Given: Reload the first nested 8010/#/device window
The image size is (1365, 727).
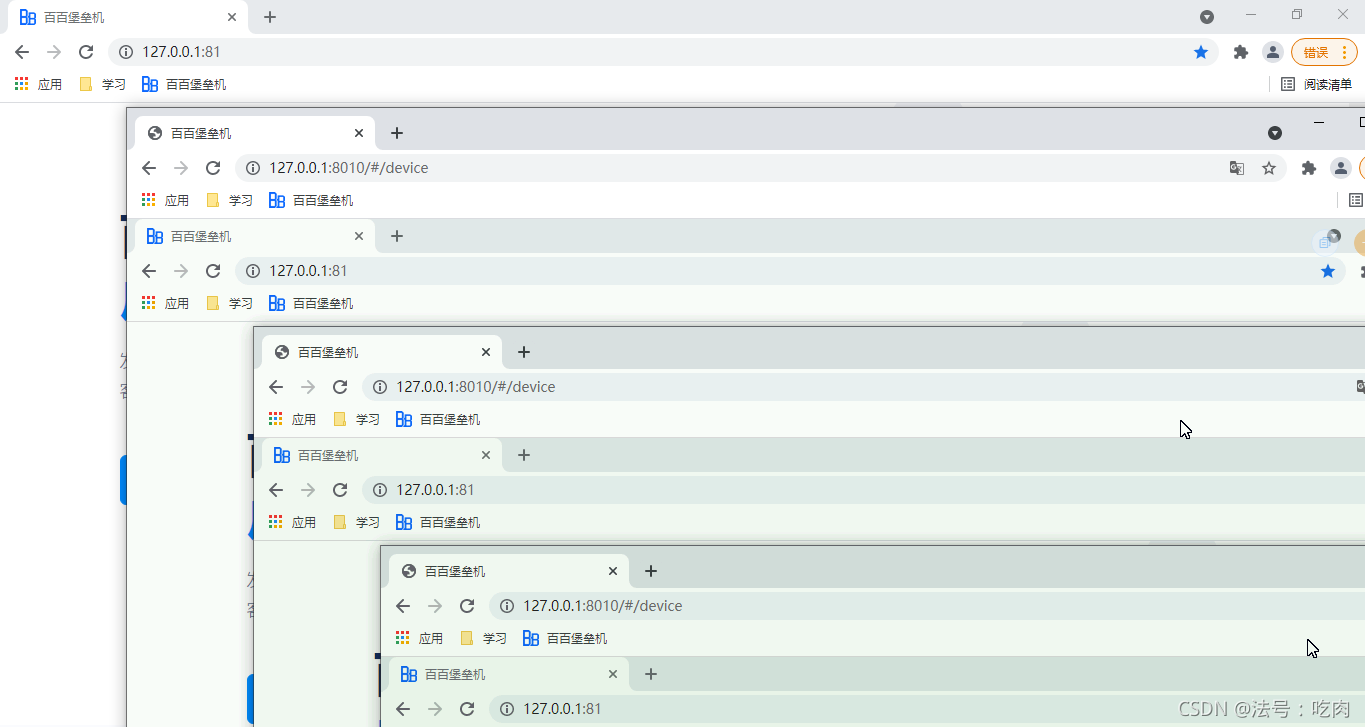Looking at the screenshot, I should (213, 168).
